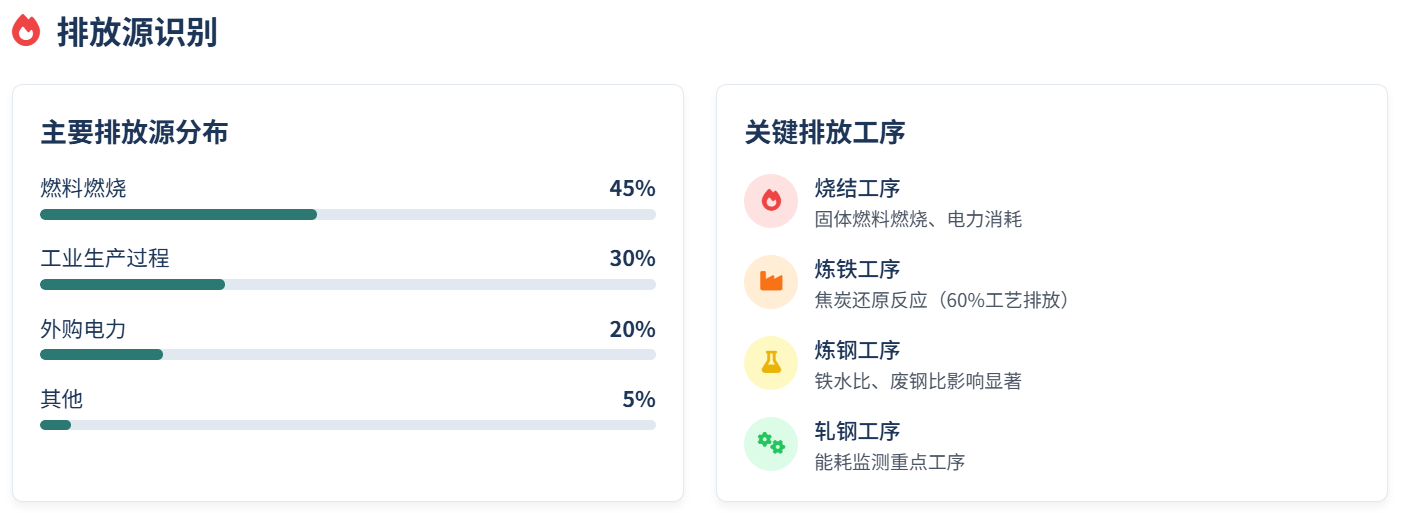Screen dimensions: 1405x513
Task: Select the 炼钢工序 item title
Action: point(857,350)
